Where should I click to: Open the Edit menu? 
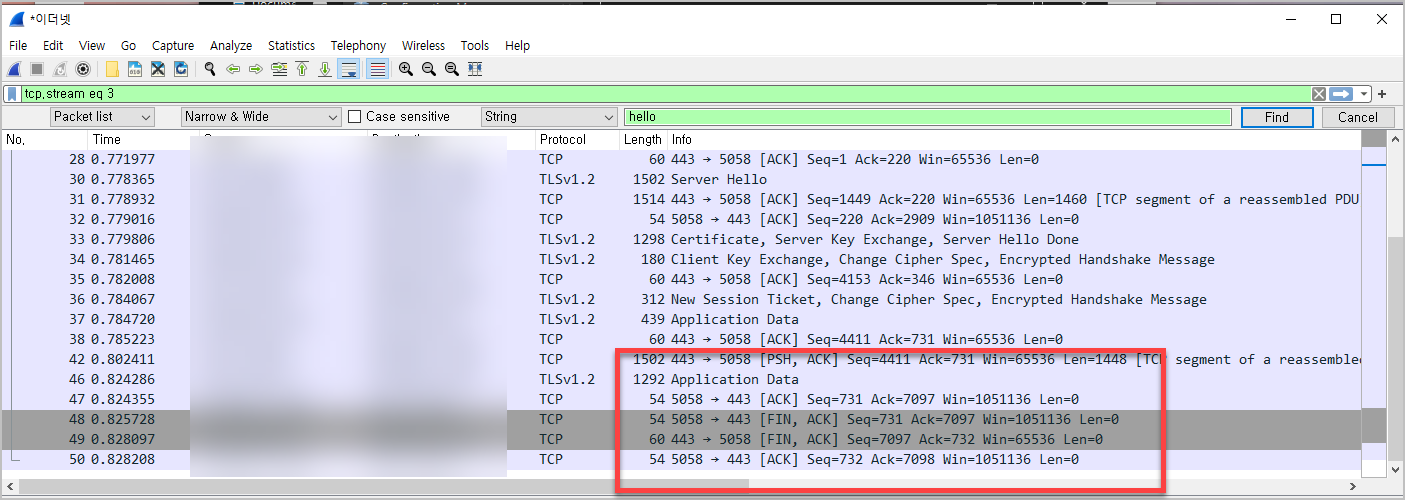[53, 46]
